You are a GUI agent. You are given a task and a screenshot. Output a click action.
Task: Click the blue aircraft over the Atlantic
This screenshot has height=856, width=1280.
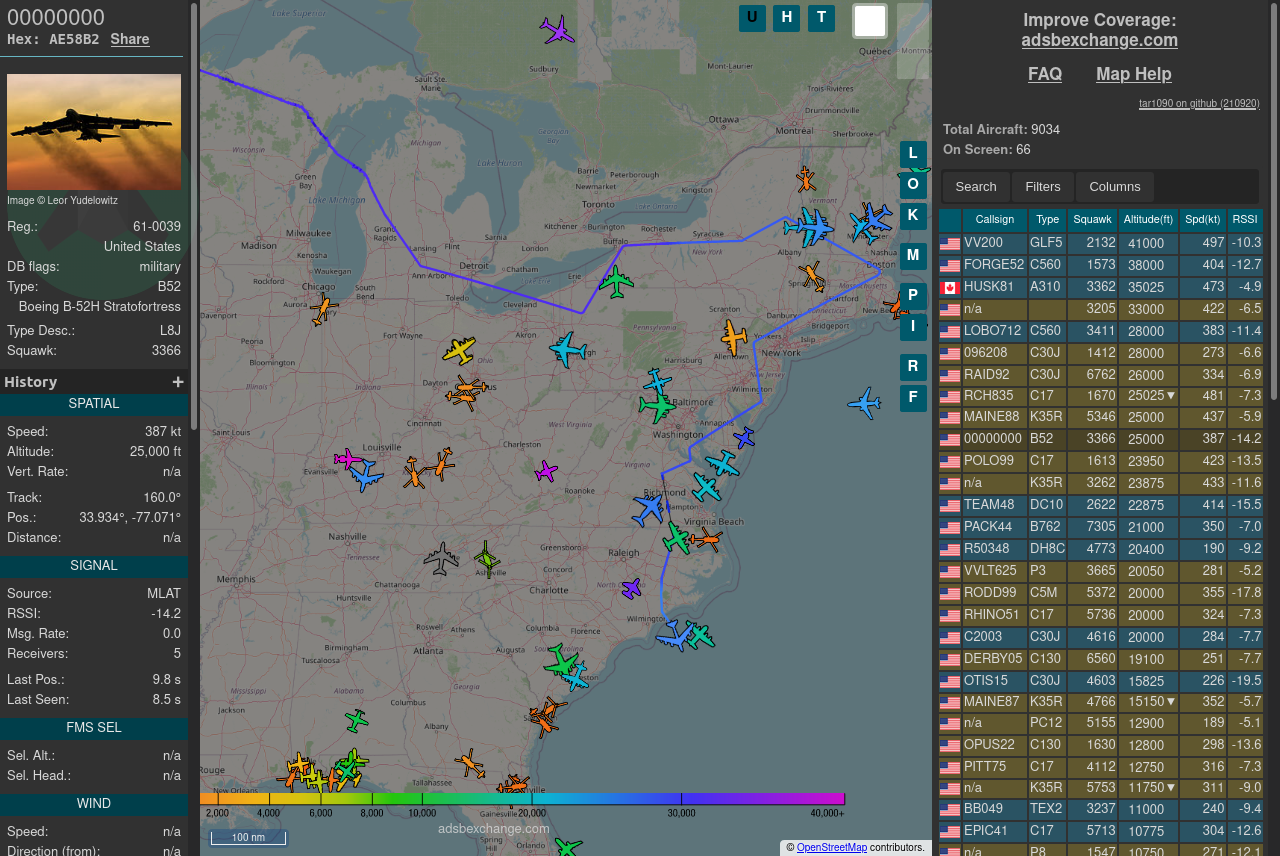click(864, 403)
